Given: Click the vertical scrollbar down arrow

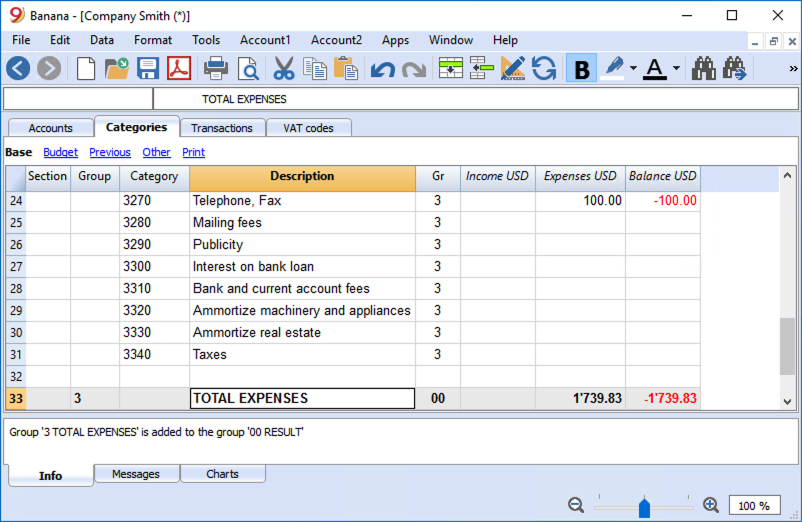Looking at the screenshot, I should pyautogui.click(x=787, y=402).
